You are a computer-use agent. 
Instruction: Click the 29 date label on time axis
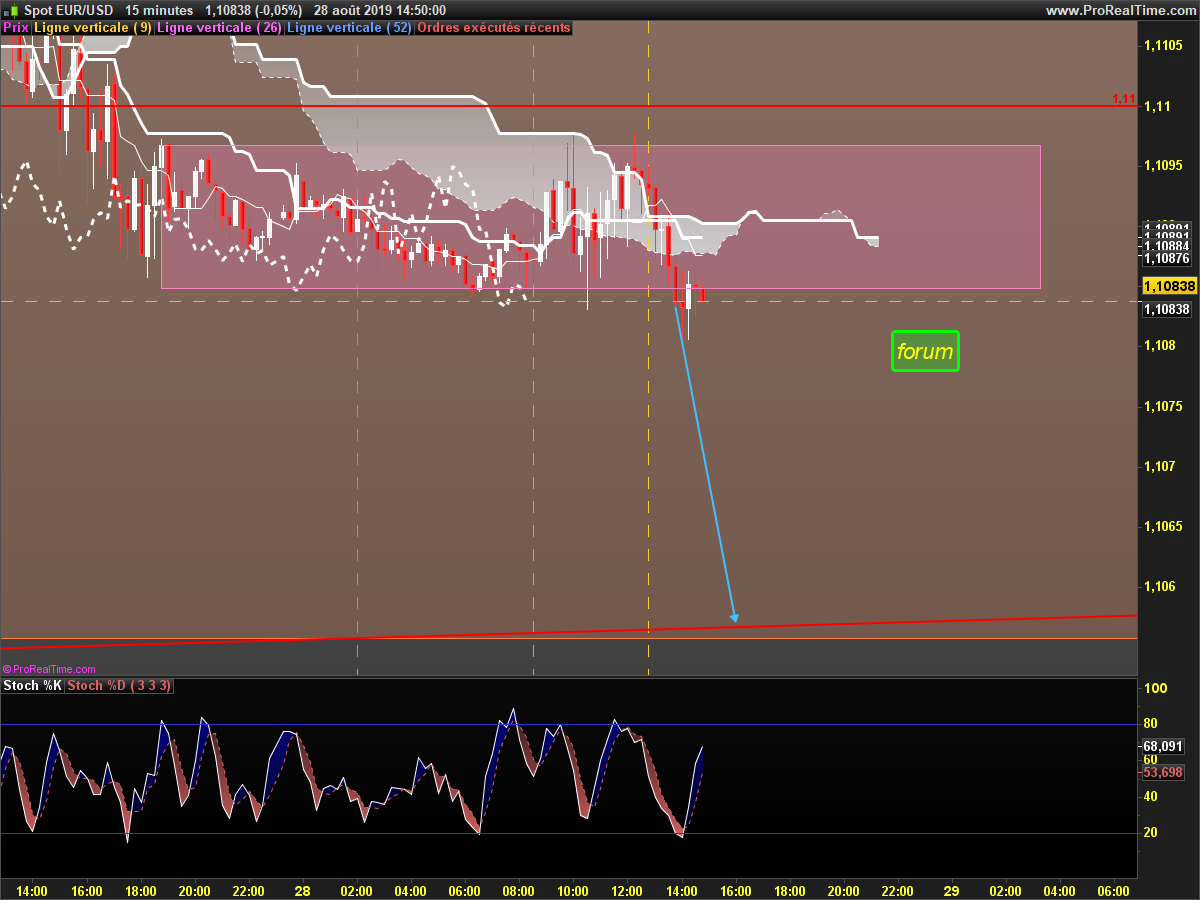[951, 890]
